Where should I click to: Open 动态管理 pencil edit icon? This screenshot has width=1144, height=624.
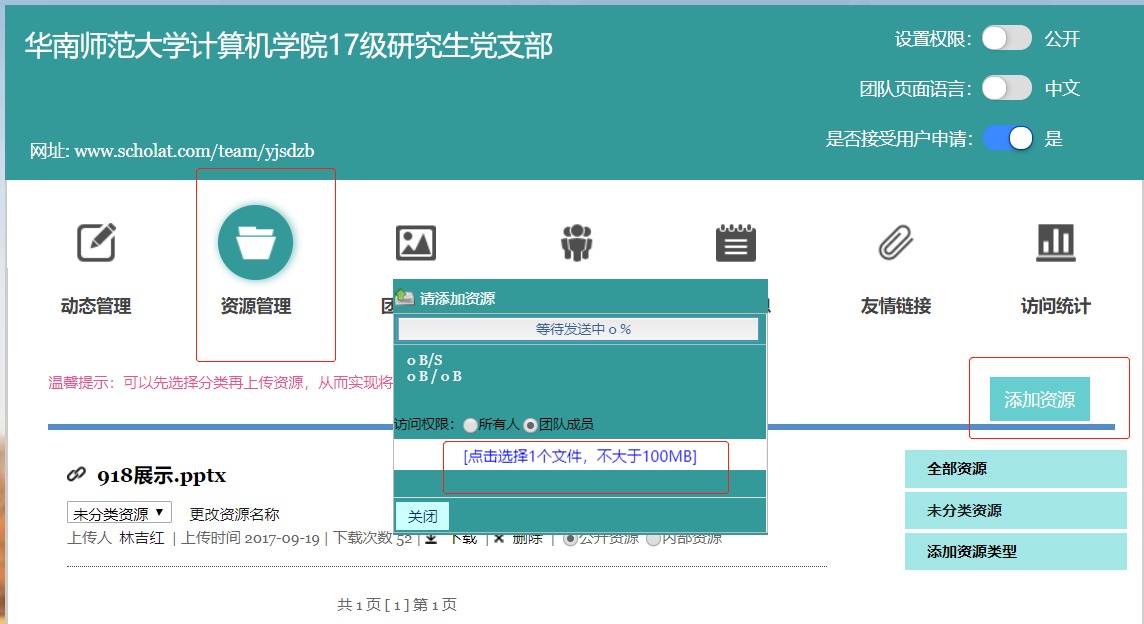pos(96,242)
